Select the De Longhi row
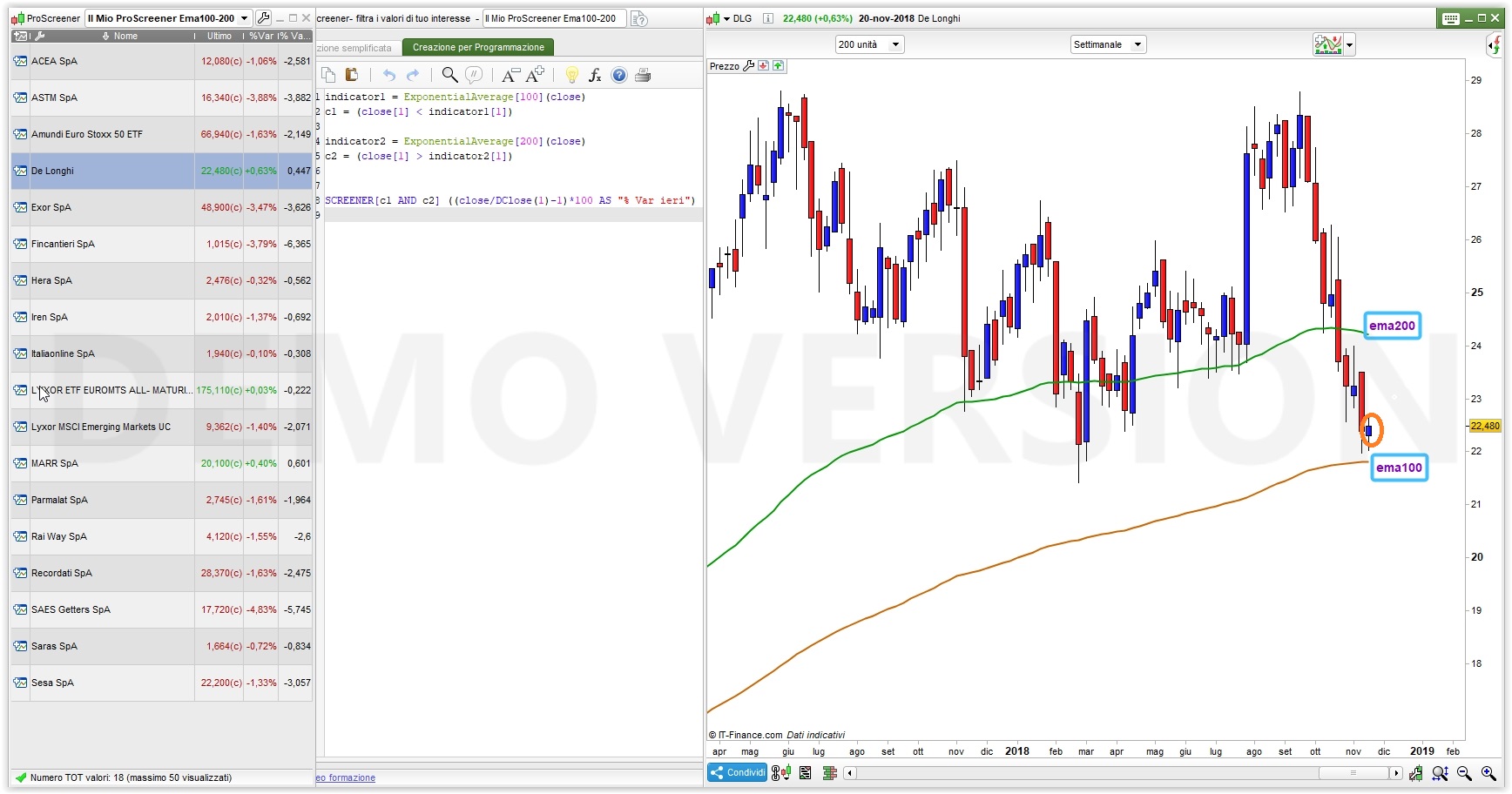Image resolution: width=1512 pixels, height=794 pixels. [162, 171]
